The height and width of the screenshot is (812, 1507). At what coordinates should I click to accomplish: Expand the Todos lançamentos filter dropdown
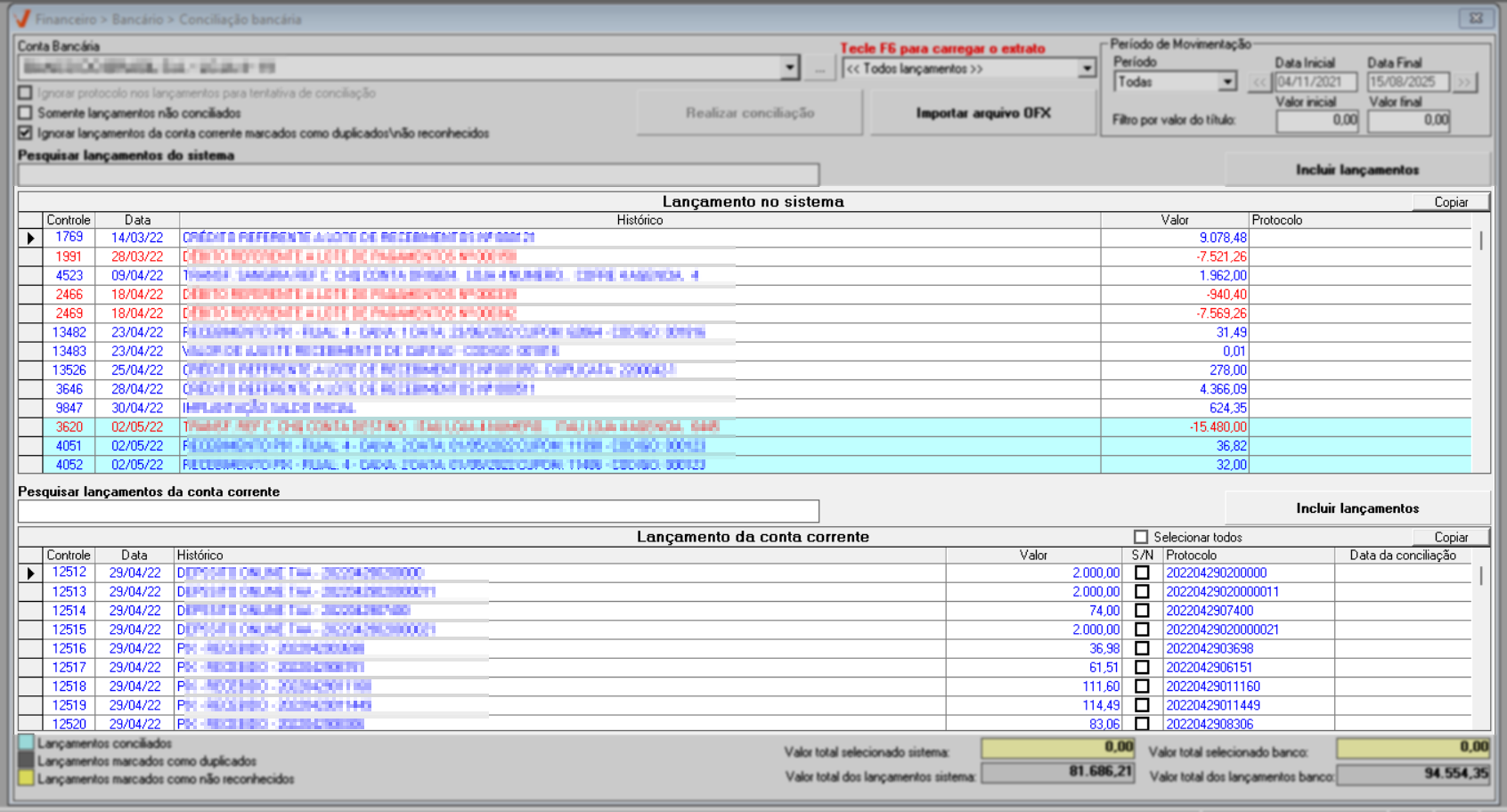click(1086, 69)
